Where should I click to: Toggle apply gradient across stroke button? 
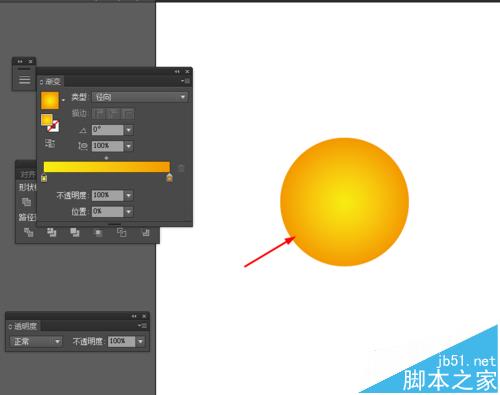tap(128, 114)
